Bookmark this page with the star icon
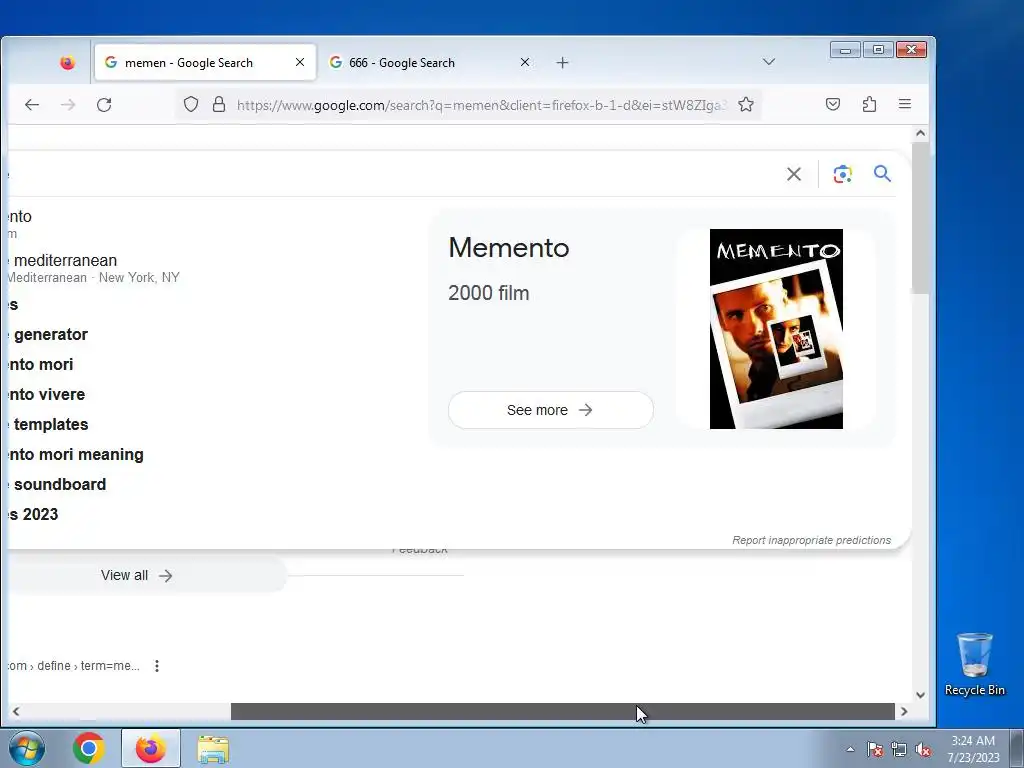This screenshot has height=768, width=1024. click(746, 104)
